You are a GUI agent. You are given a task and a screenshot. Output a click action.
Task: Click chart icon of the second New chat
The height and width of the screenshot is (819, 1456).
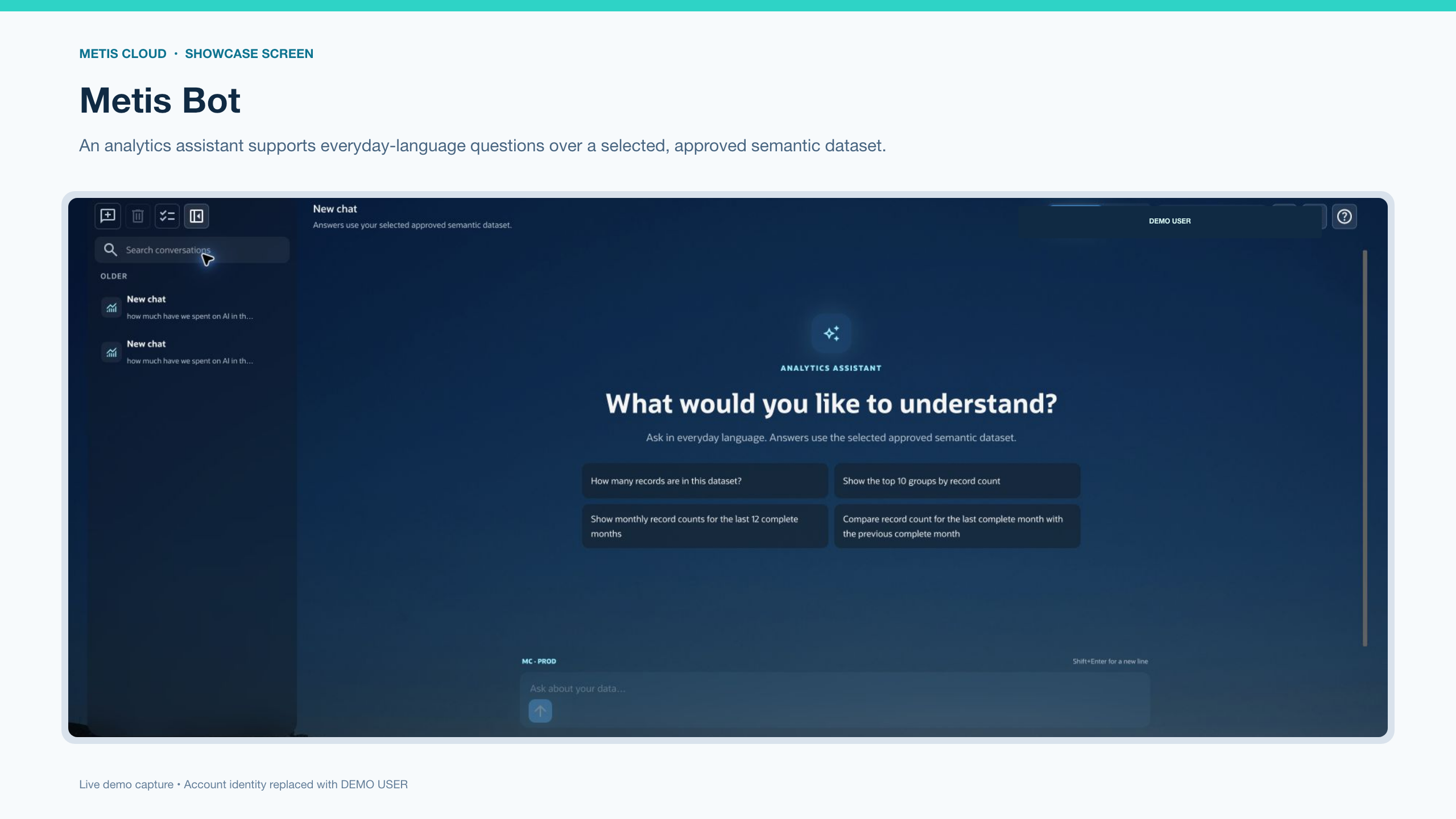pos(111,352)
